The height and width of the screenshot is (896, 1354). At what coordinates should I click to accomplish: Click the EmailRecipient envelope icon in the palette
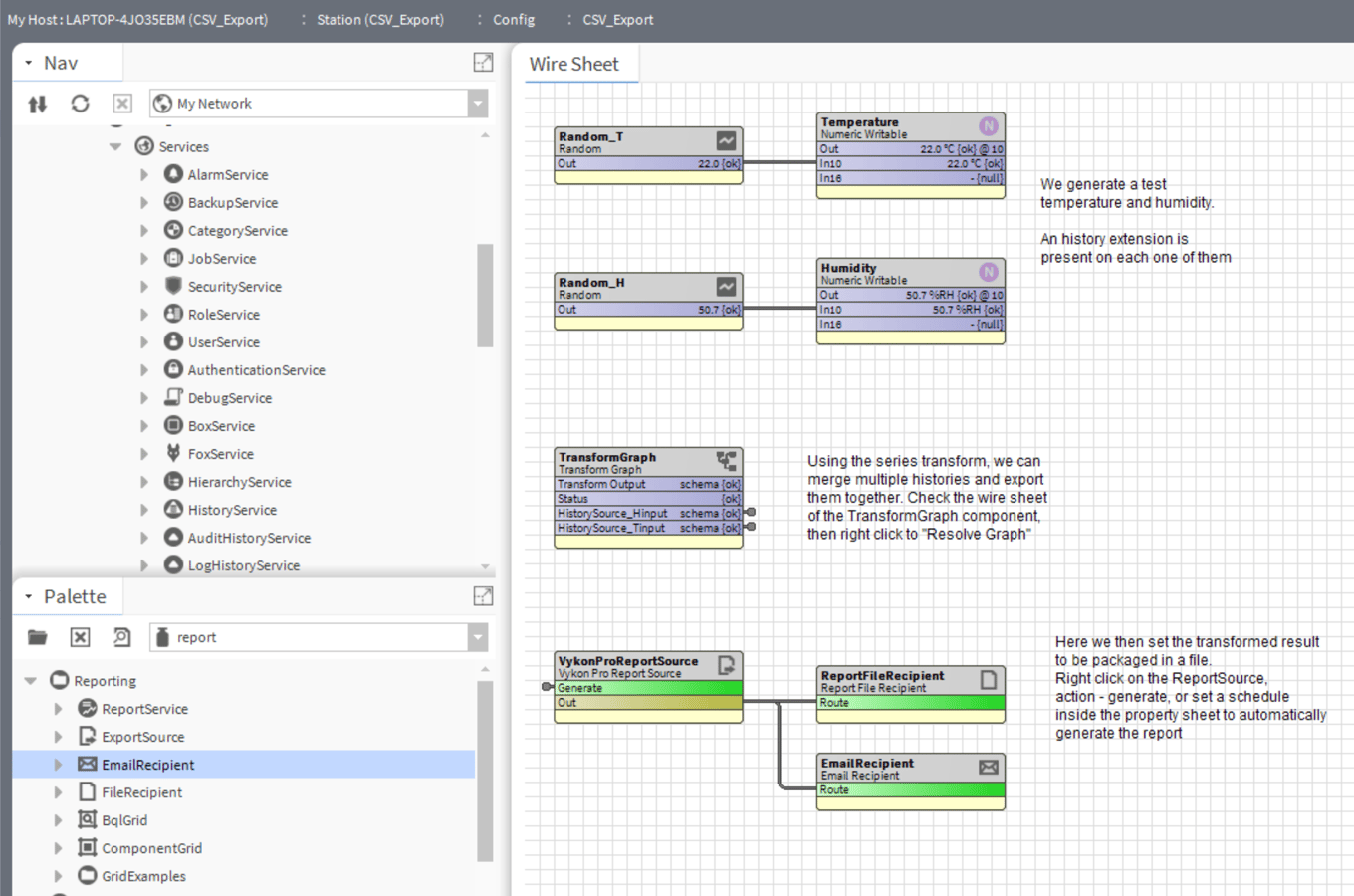tap(86, 764)
